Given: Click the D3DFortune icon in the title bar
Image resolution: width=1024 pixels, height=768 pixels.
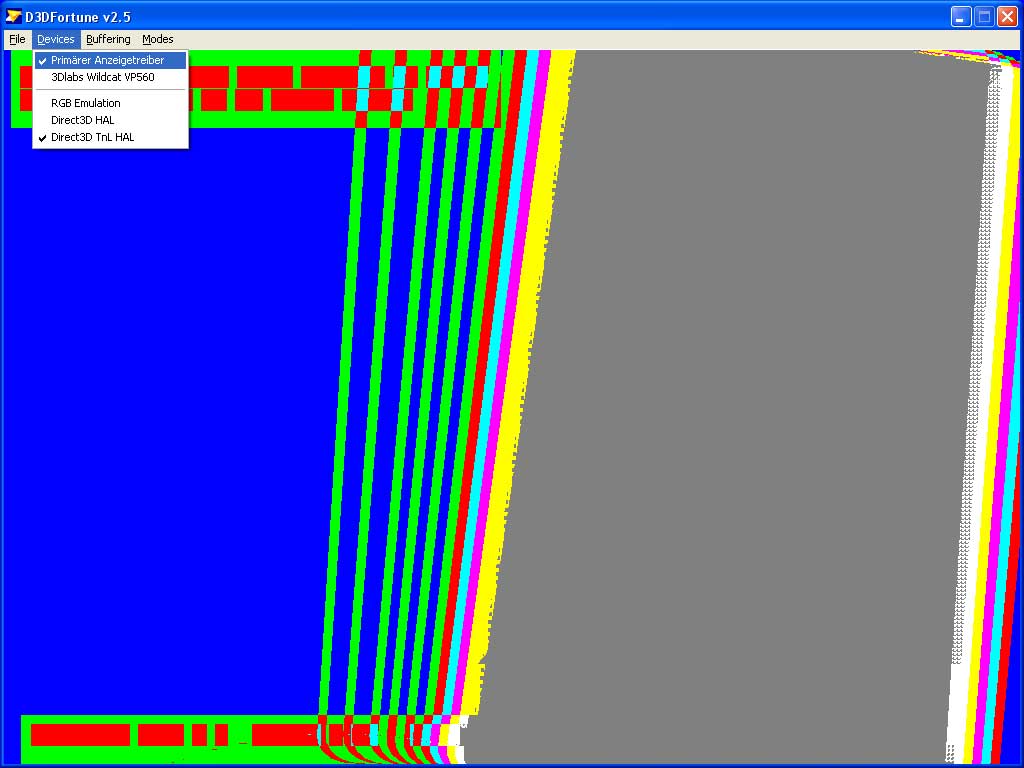Looking at the screenshot, I should pyautogui.click(x=13, y=16).
